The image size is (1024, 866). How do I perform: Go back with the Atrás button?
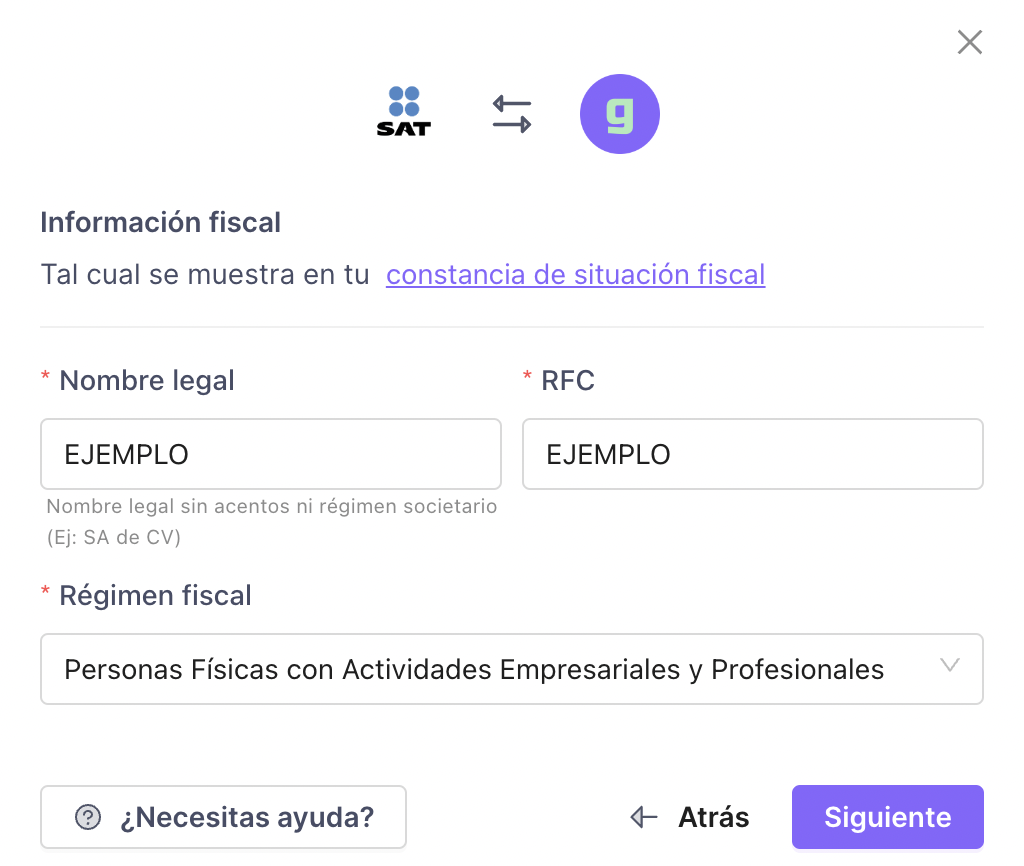pos(690,817)
